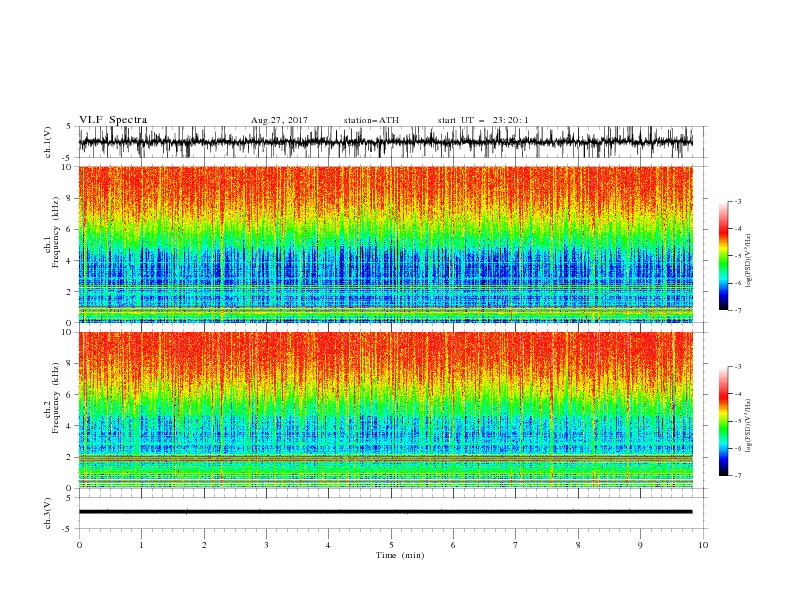This screenshot has height=612, width=792.
Task: Click inside the ch.1 spectrogram panel
Action: 385,244
